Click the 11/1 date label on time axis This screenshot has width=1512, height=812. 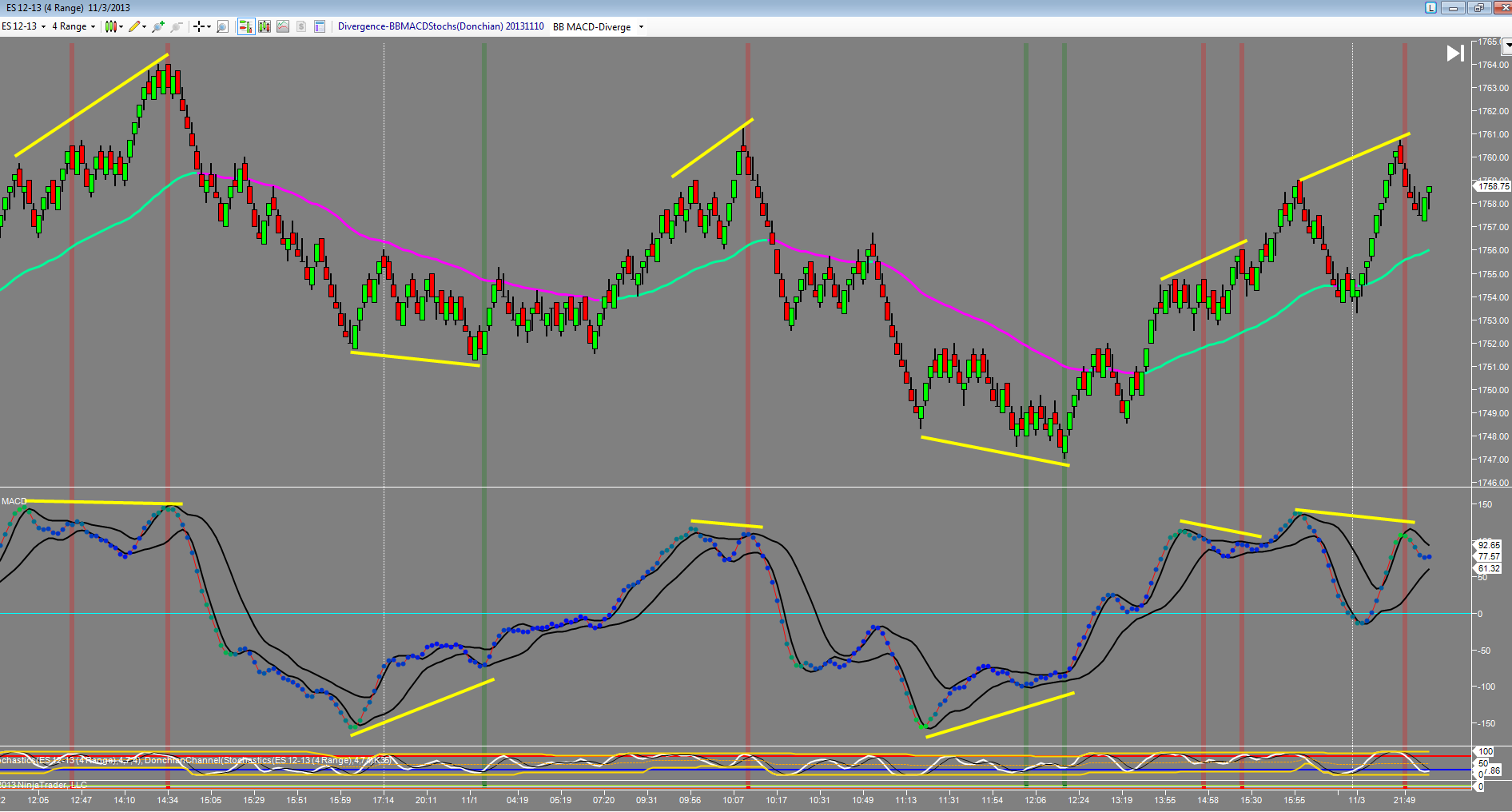(x=469, y=800)
